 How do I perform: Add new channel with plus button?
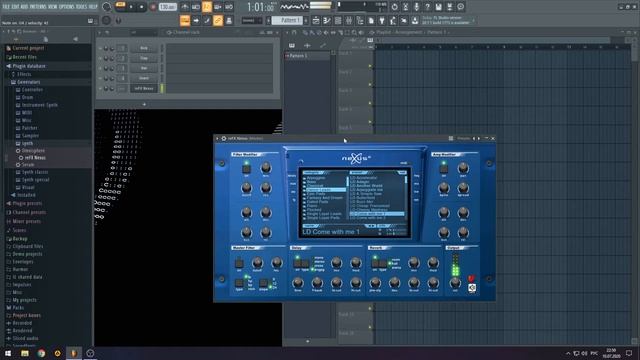[x=144, y=104]
